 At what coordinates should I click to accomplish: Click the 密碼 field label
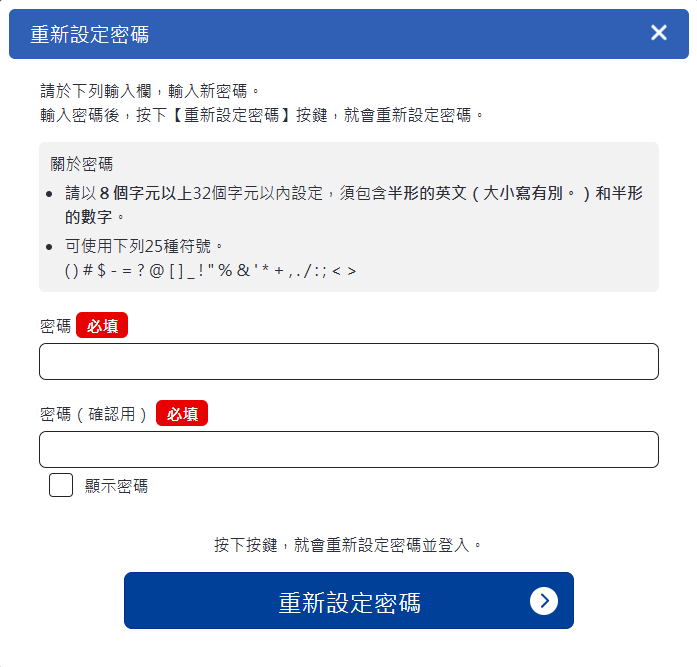click(56, 326)
